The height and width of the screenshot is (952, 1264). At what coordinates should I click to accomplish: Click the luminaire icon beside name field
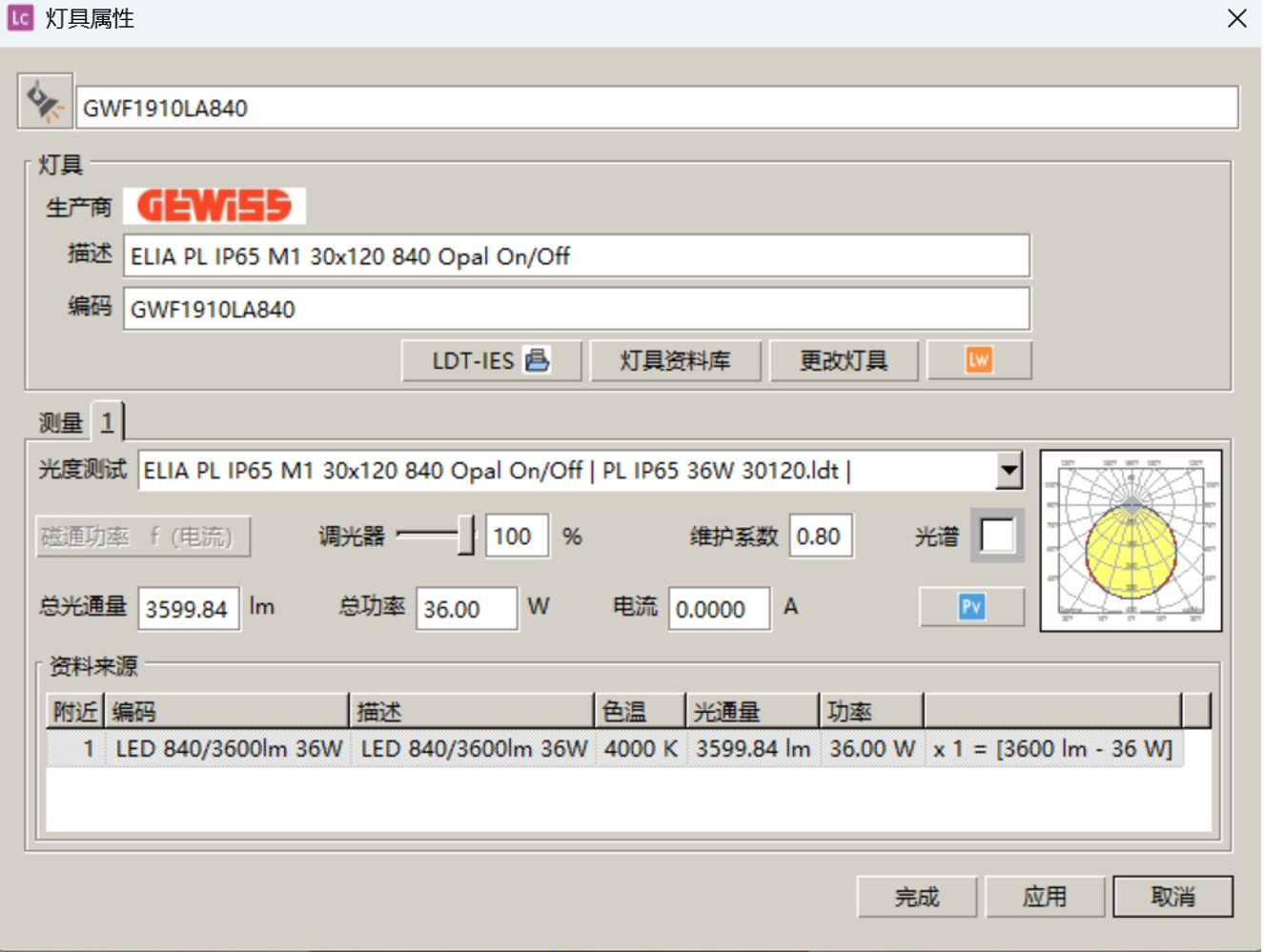(45, 102)
